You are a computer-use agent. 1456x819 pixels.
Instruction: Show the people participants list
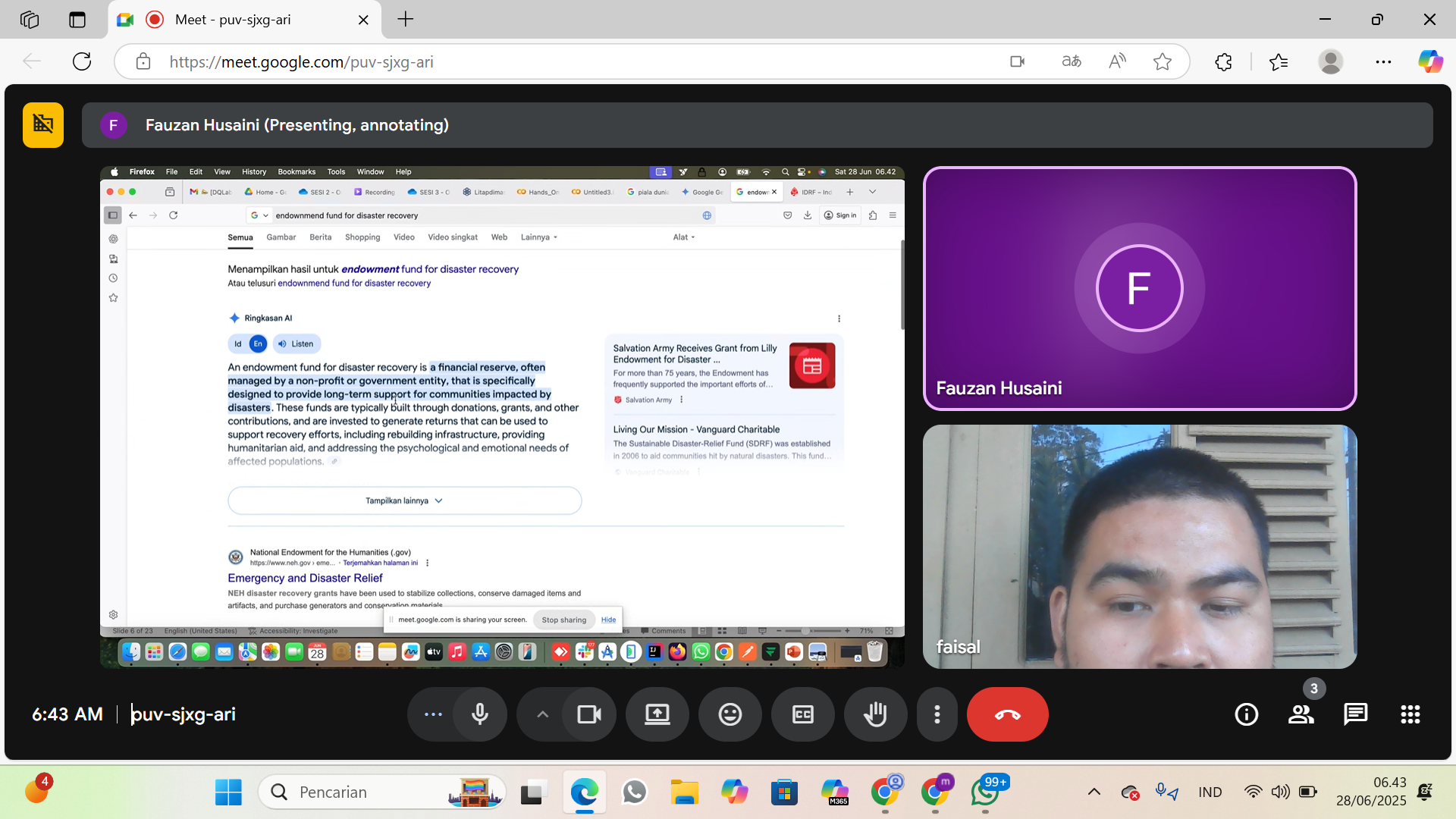pyautogui.click(x=1301, y=714)
